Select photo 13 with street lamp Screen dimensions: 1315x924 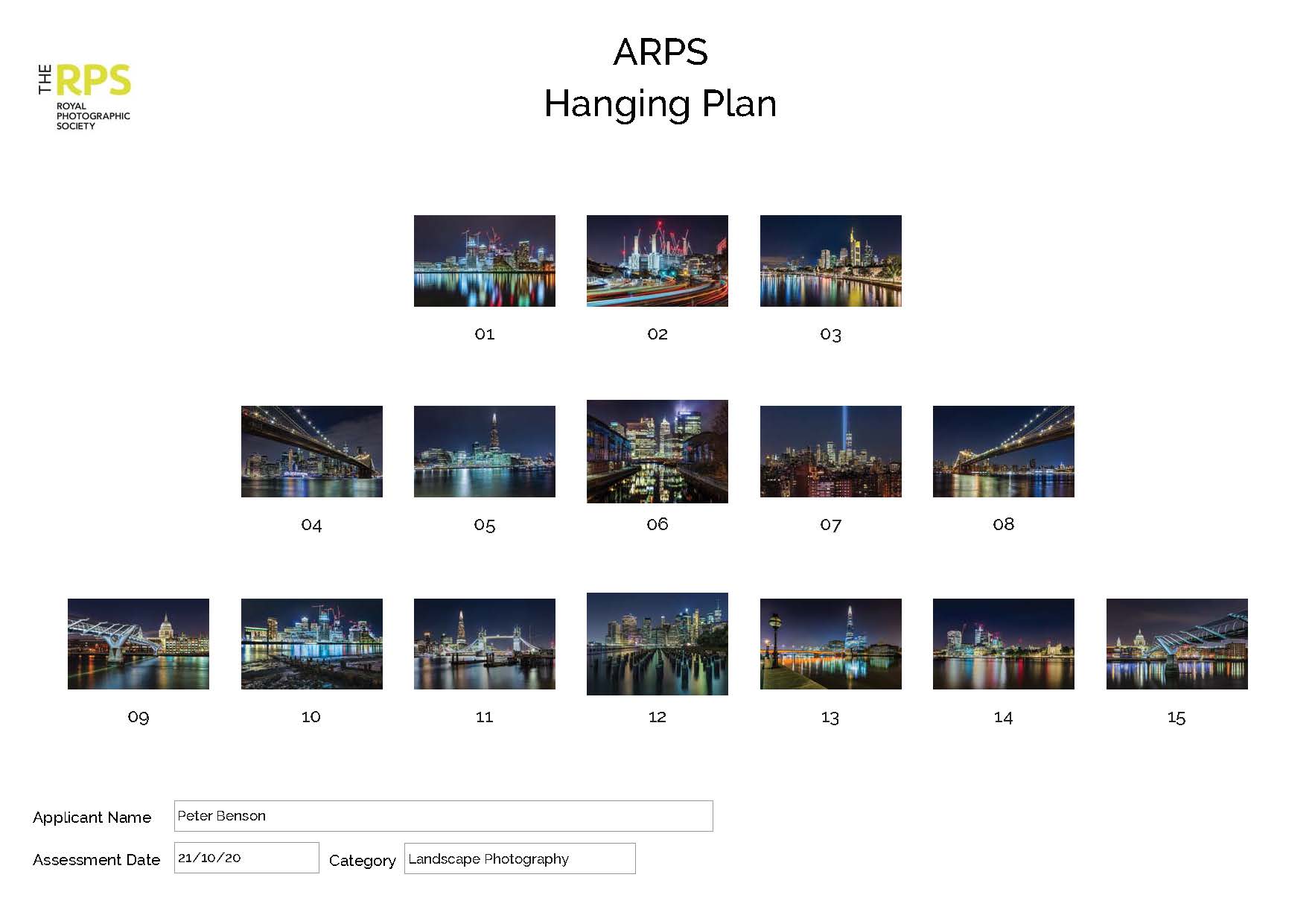coord(830,643)
